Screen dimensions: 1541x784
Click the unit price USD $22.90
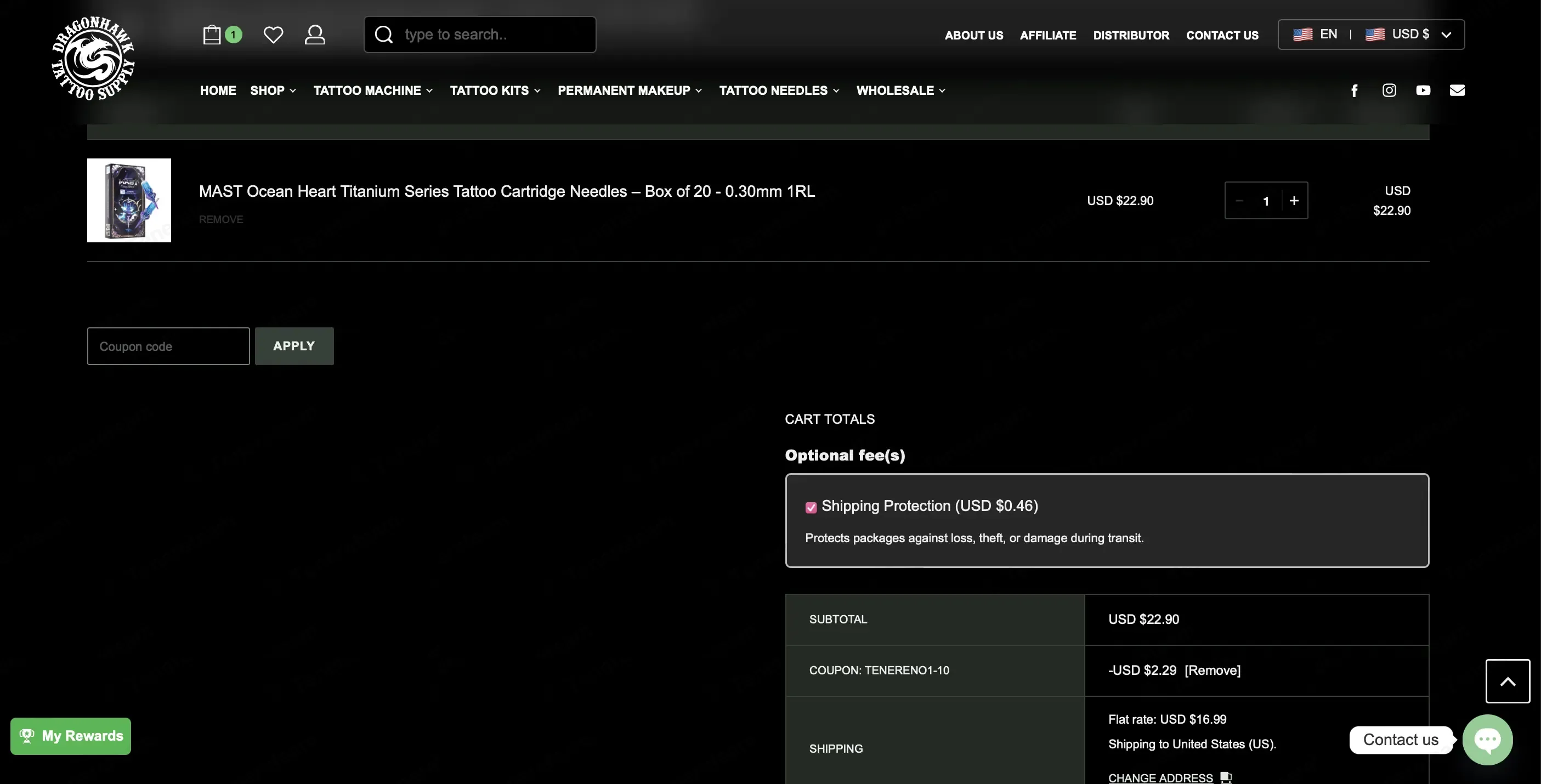[1120, 201]
